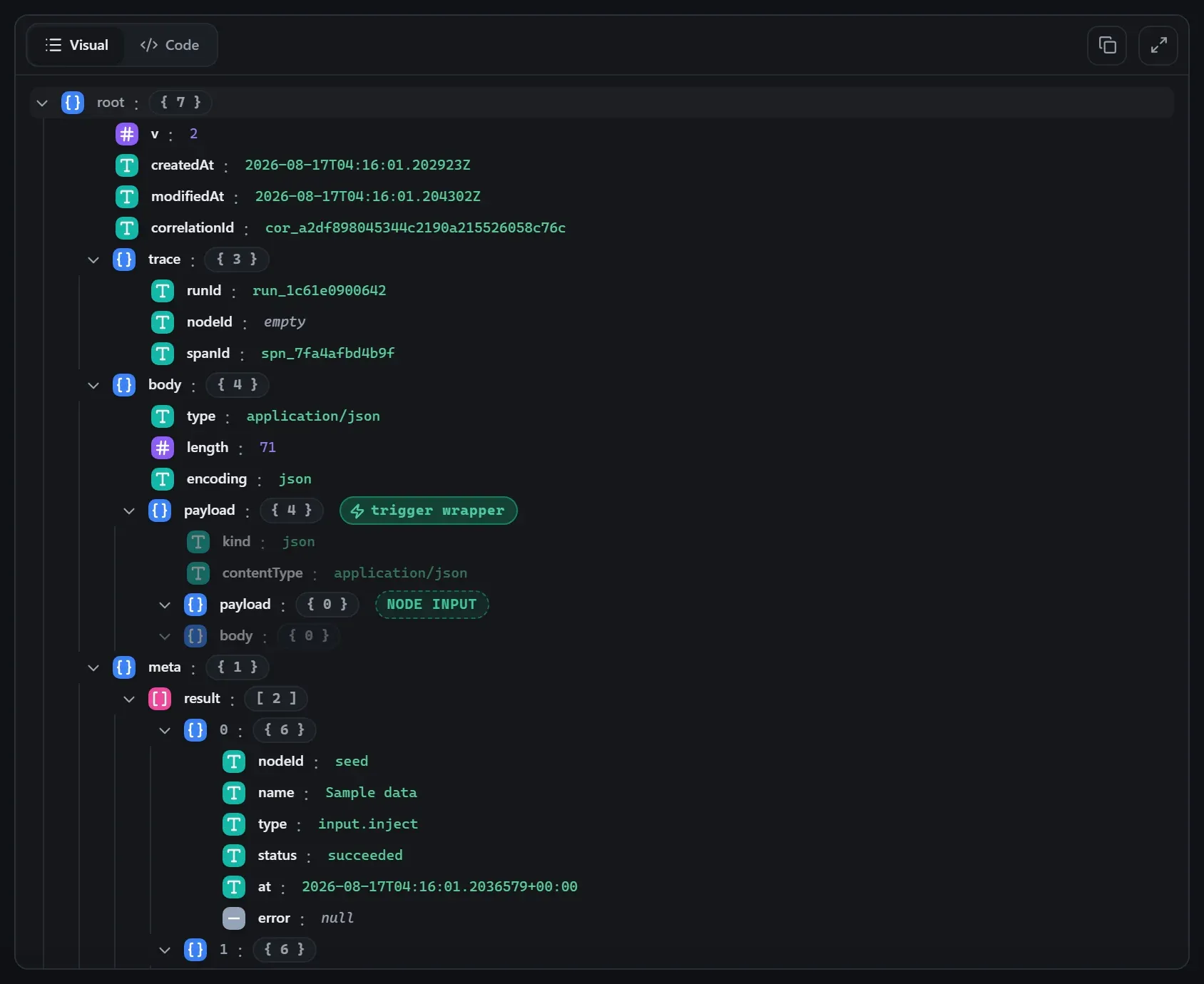Screen dimensions: 1204x984
Task: Select the runId value run_1c61e0900642
Action: [x=319, y=291]
